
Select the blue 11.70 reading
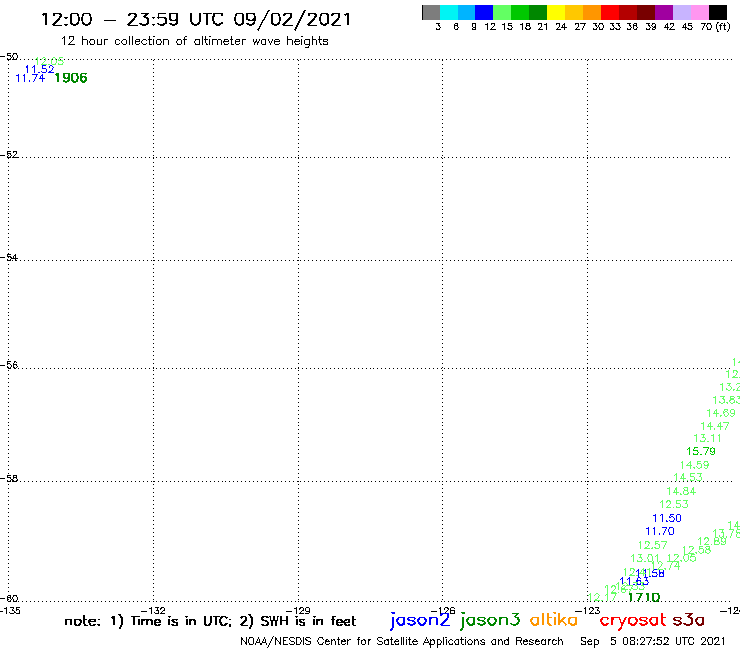point(660,532)
